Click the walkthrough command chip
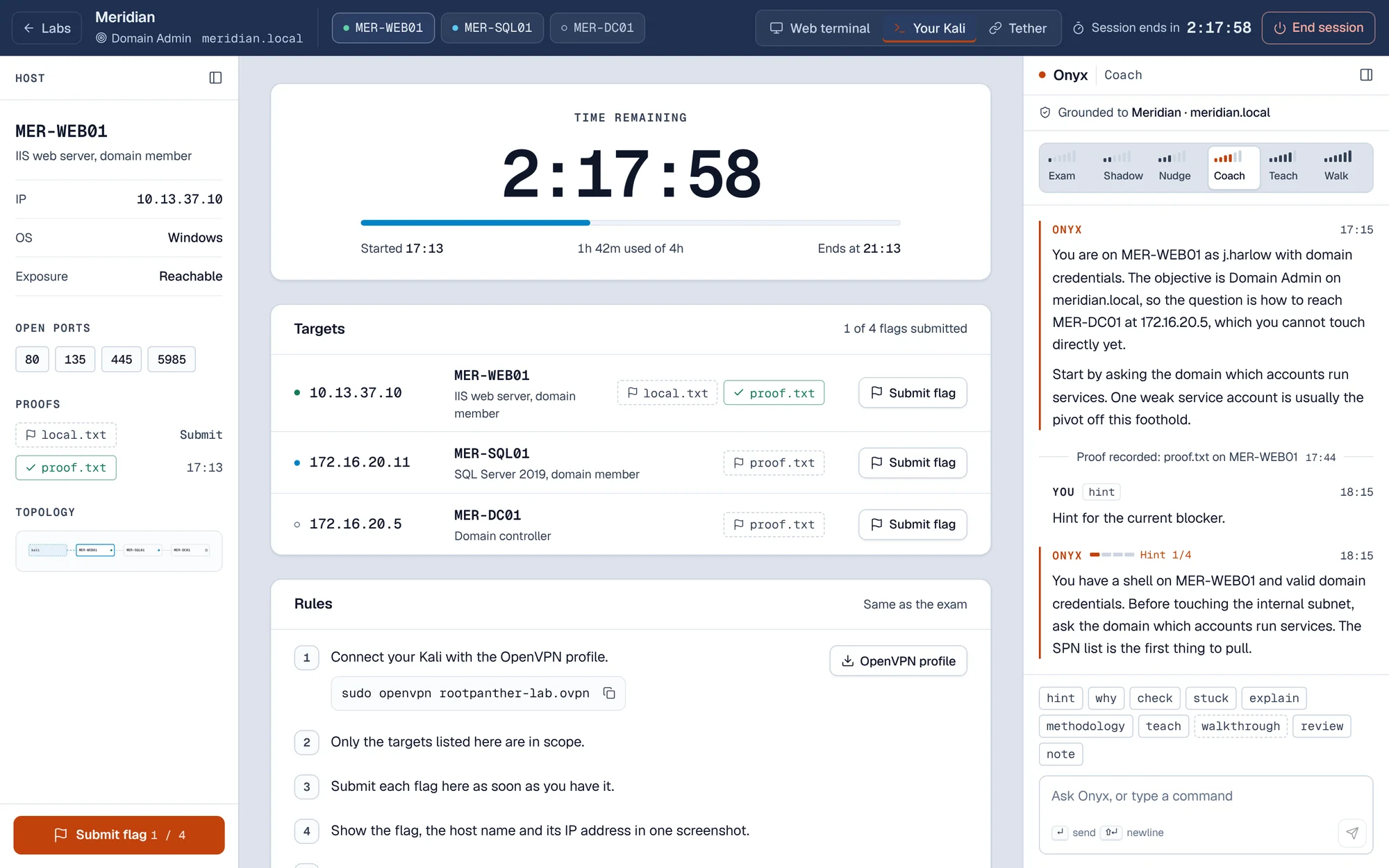 tap(1240, 726)
